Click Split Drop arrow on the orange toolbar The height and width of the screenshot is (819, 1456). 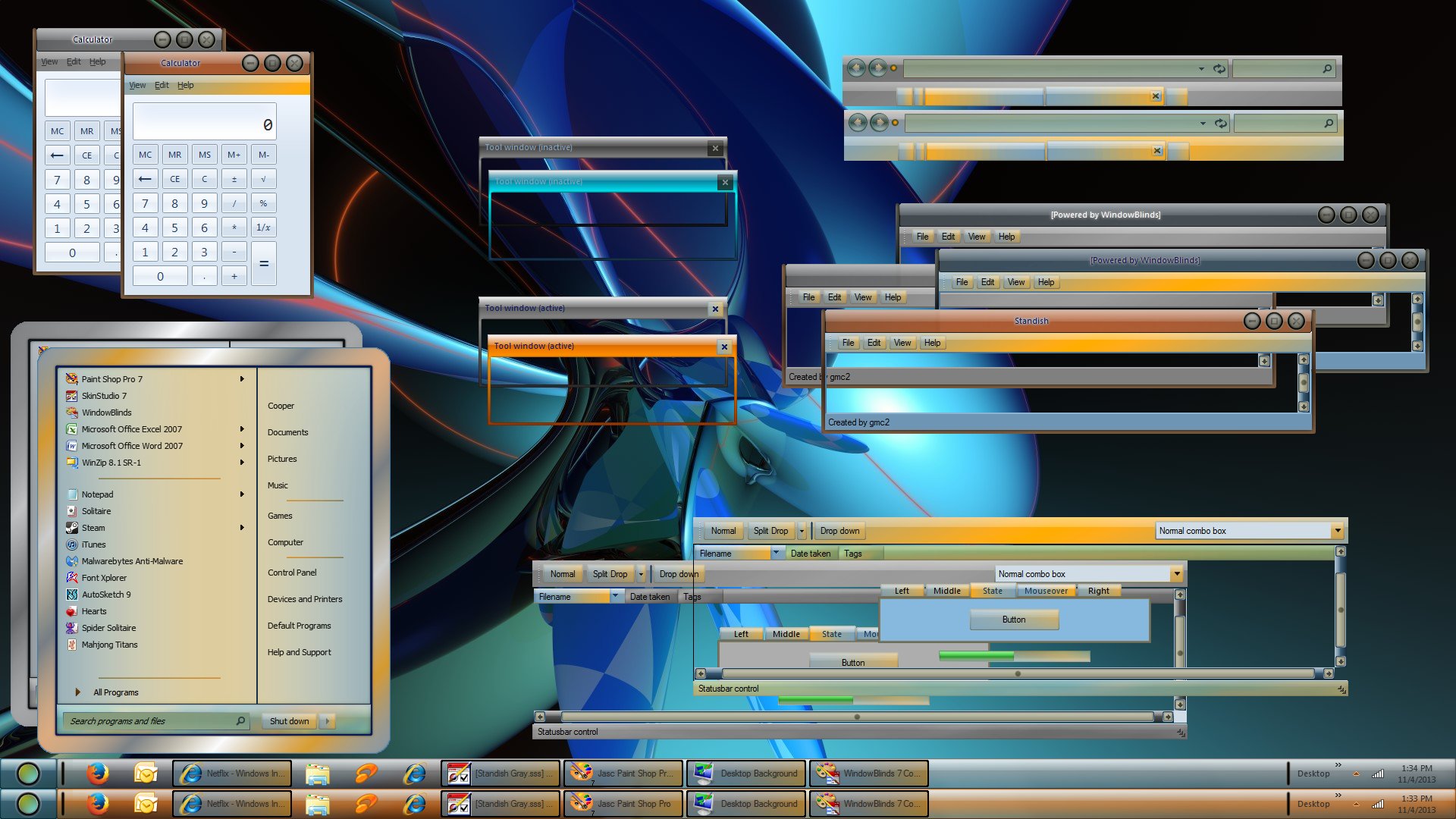802,531
